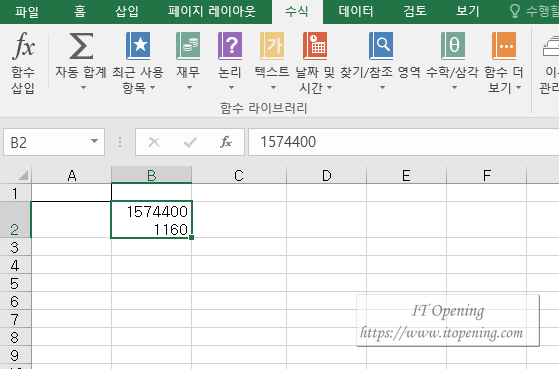Select column B header
The height and width of the screenshot is (369, 559).
click(x=152, y=175)
